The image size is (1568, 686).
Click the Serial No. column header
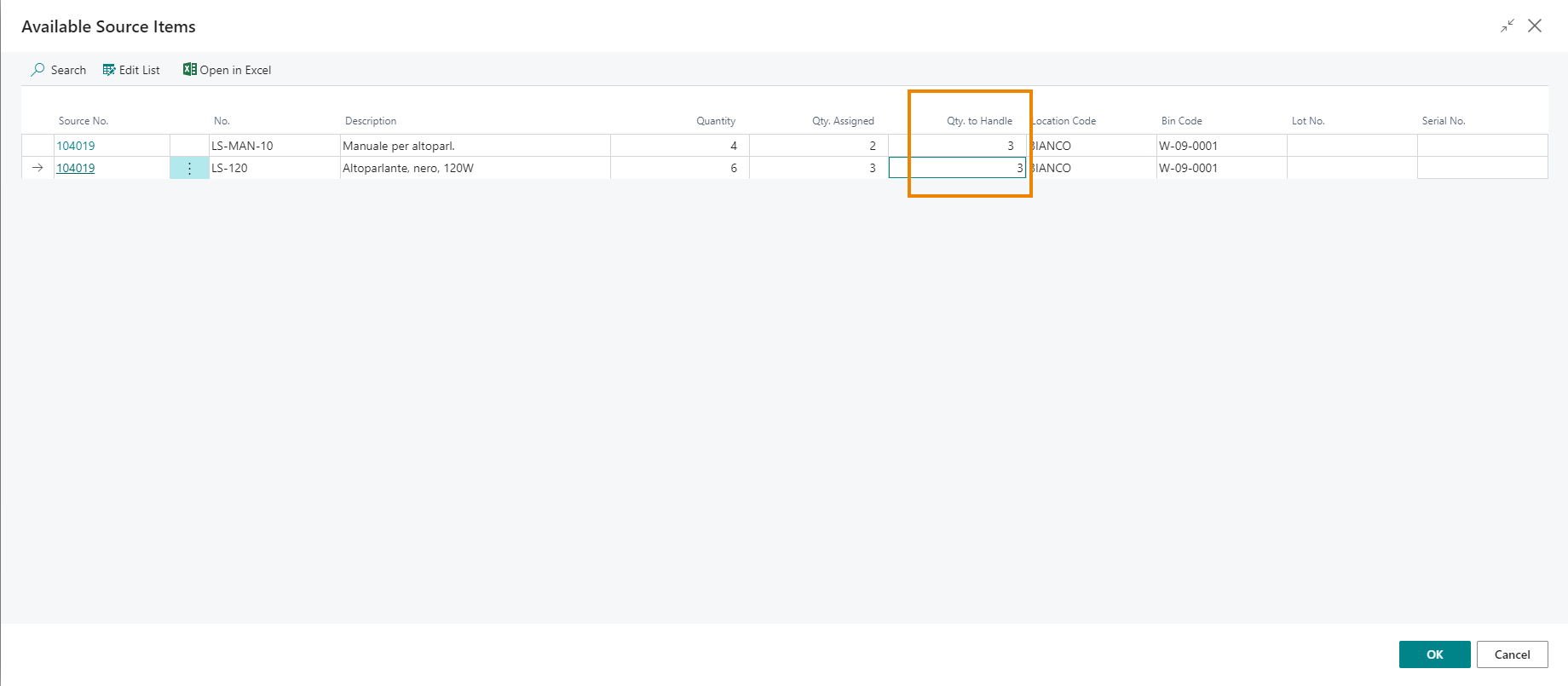click(x=1444, y=120)
